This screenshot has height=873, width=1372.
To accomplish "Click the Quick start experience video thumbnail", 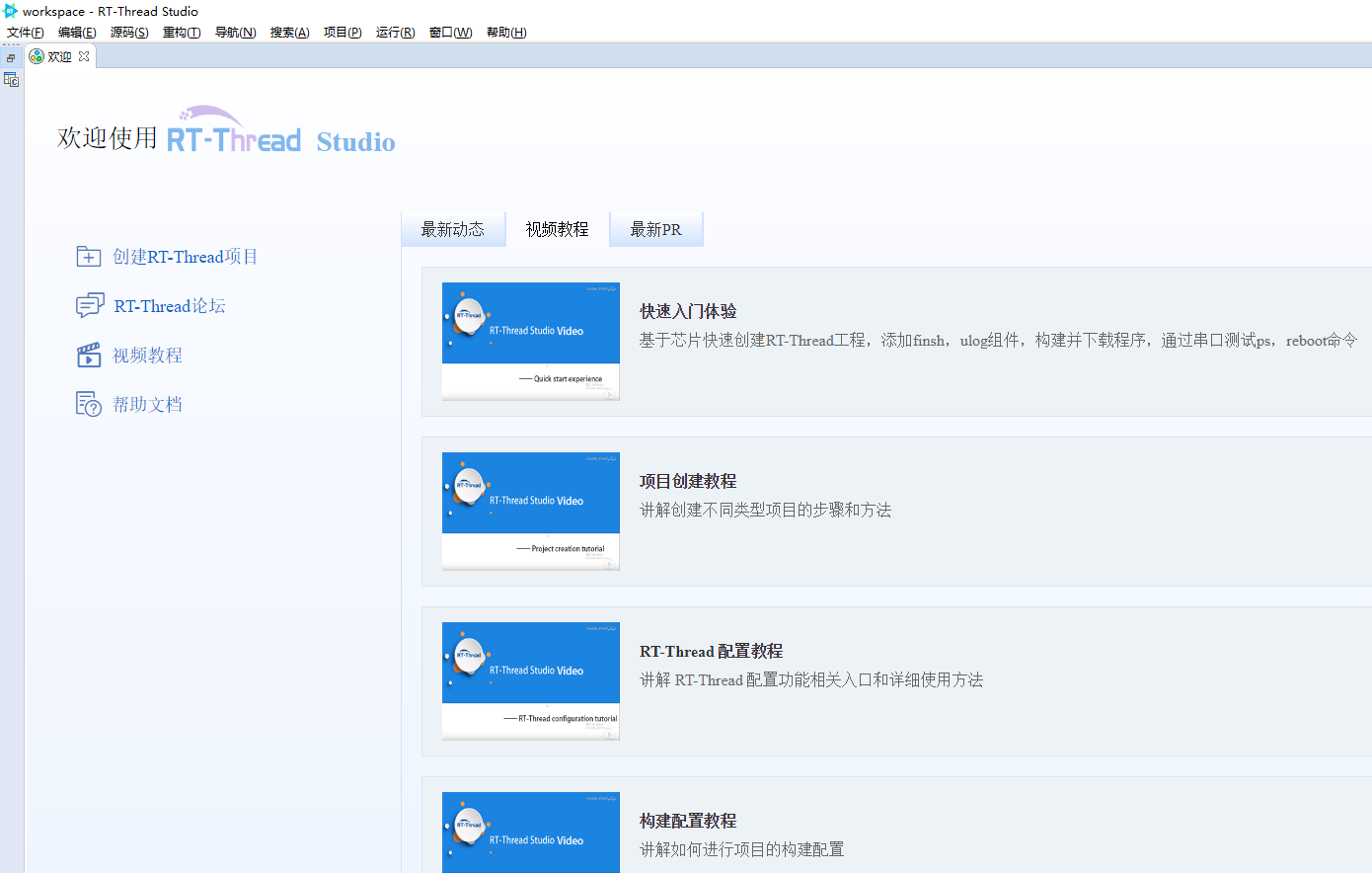I will [530, 342].
